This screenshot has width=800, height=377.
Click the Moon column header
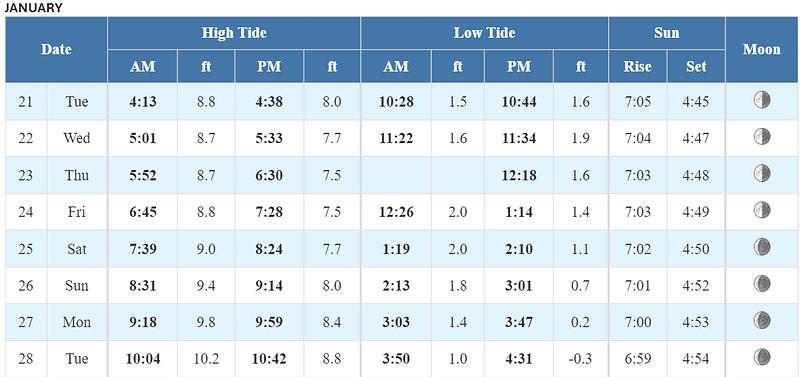[762, 49]
